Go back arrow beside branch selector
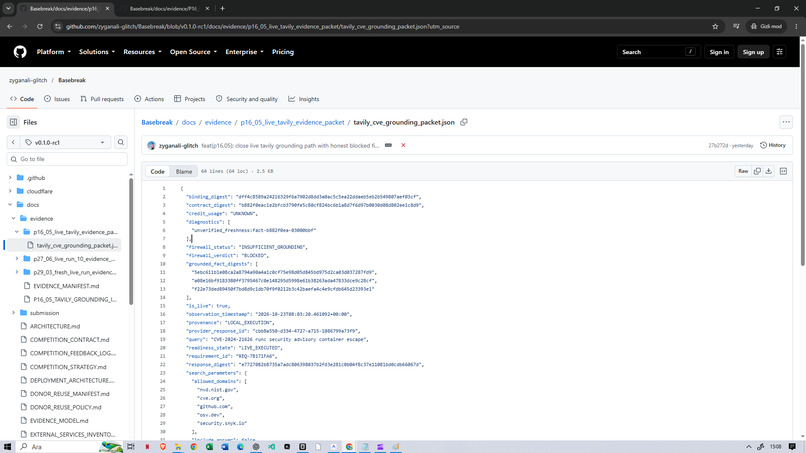 click(13, 142)
